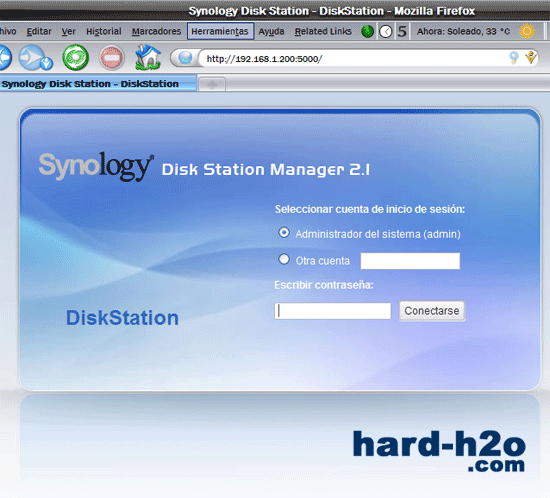Click the Disk Station Manager 2.1 heading
Screen dimensions: 550x498
(x=266, y=170)
